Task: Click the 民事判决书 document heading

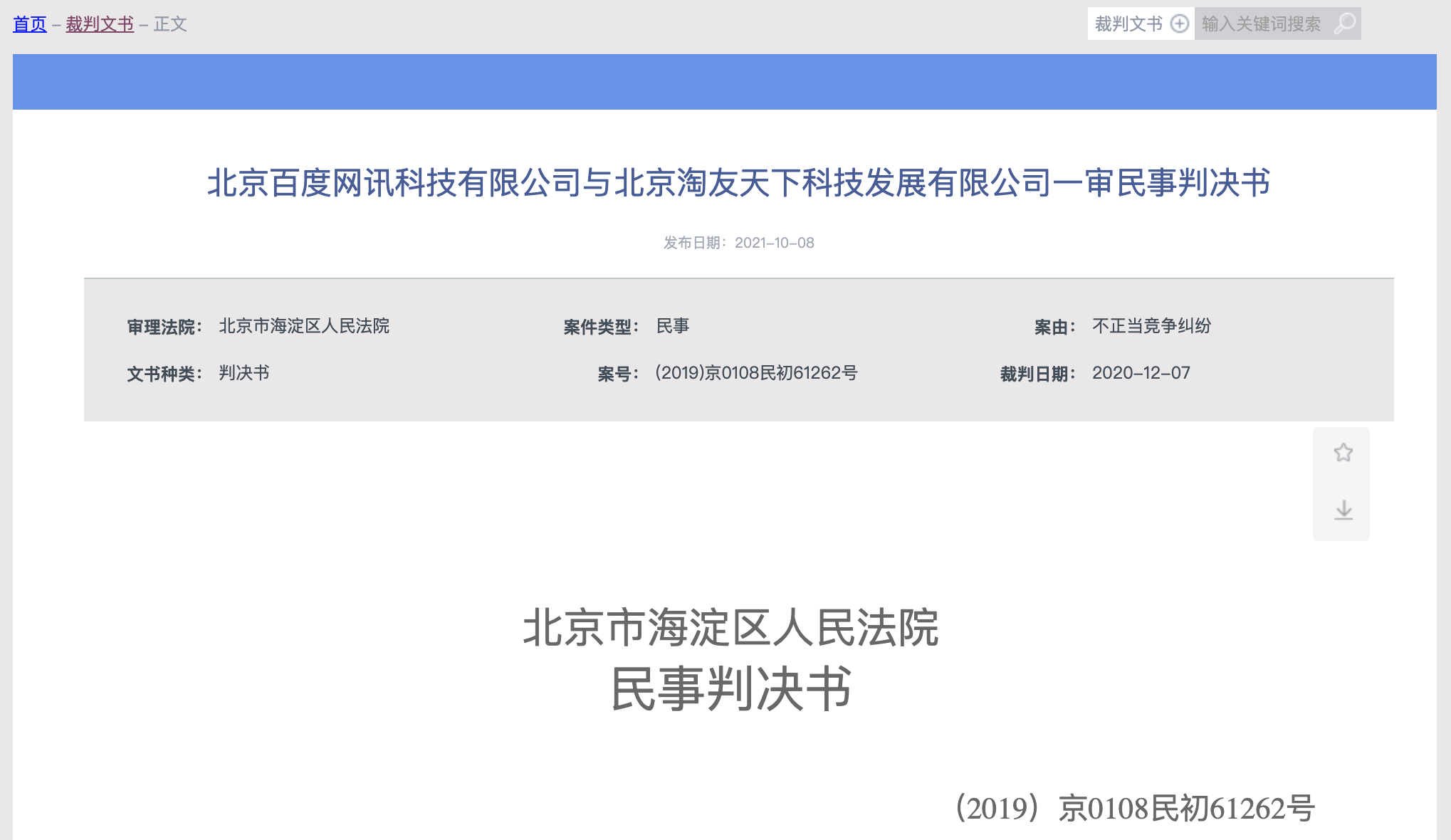Action: tap(731, 688)
